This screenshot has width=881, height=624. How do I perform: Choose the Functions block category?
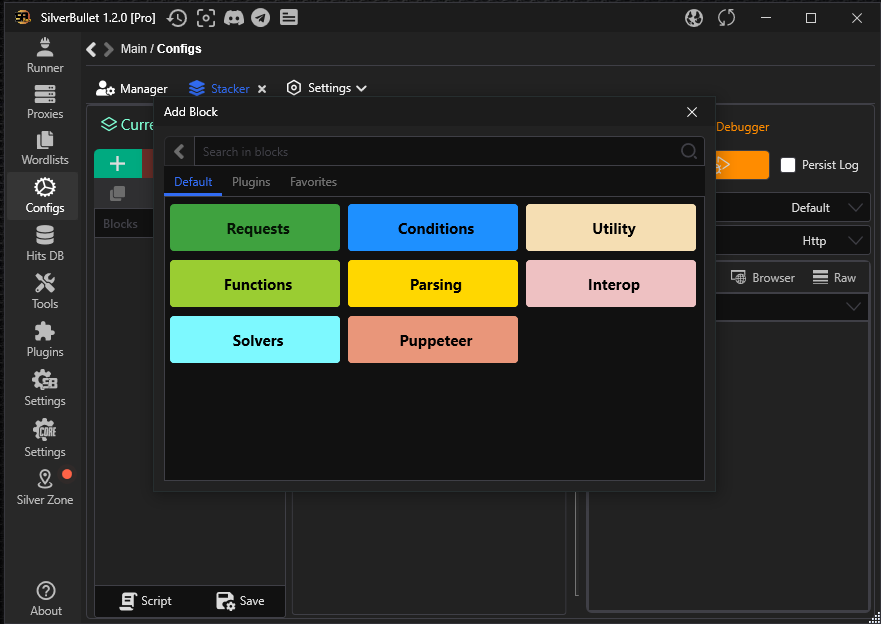[x=255, y=284]
